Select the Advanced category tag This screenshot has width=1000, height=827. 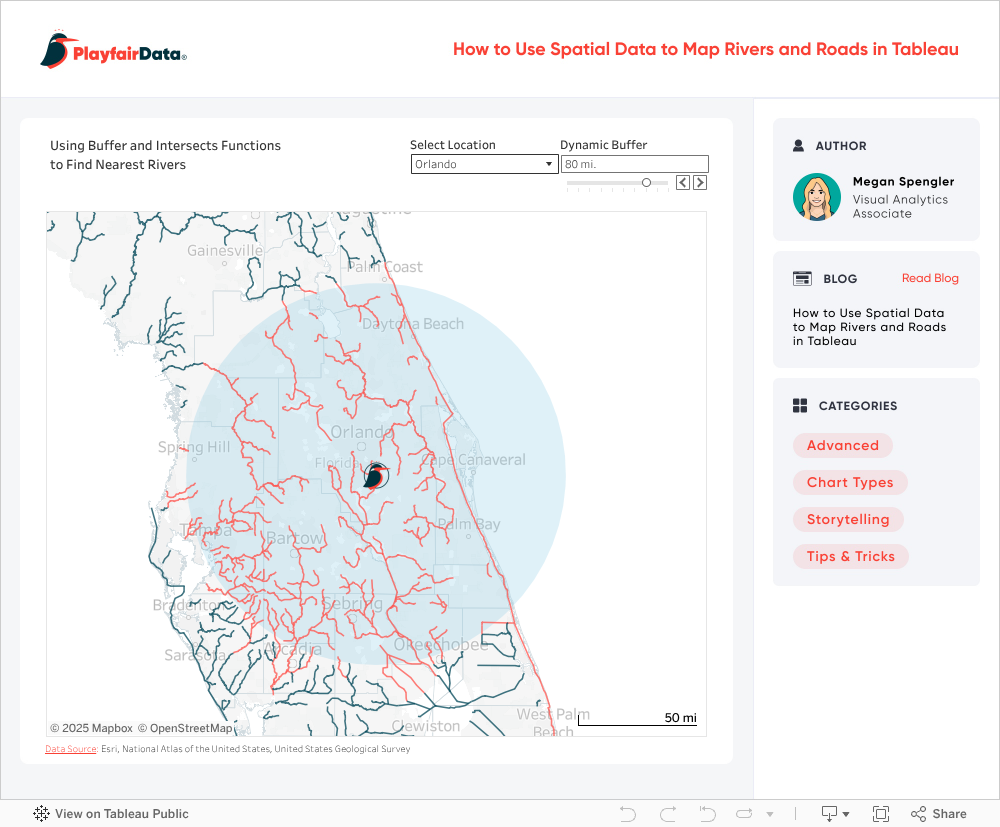[842, 446]
